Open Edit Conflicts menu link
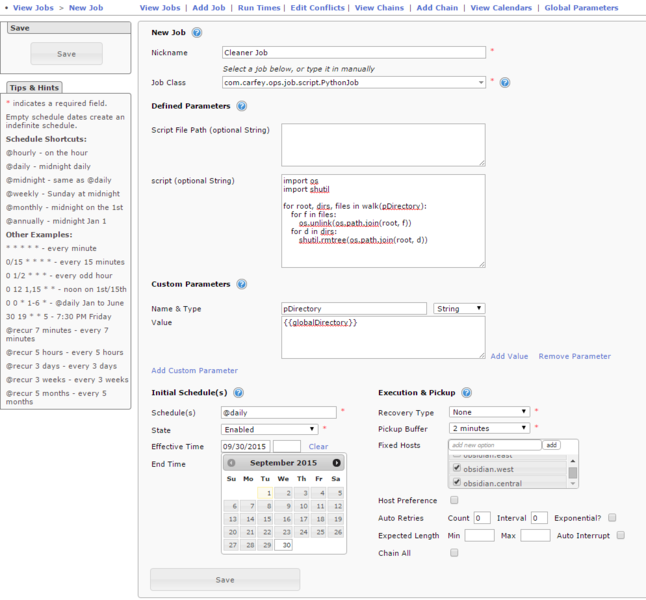 tap(317, 7)
